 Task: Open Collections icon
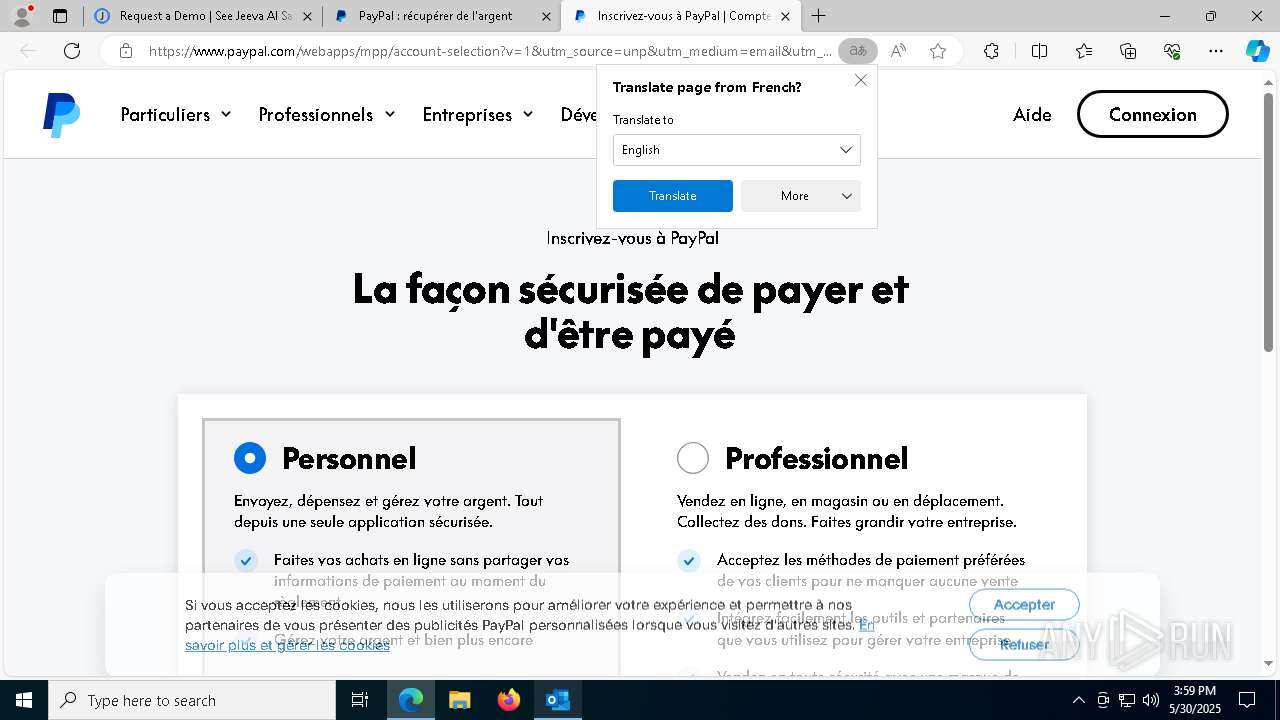[x=1128, y=51]
